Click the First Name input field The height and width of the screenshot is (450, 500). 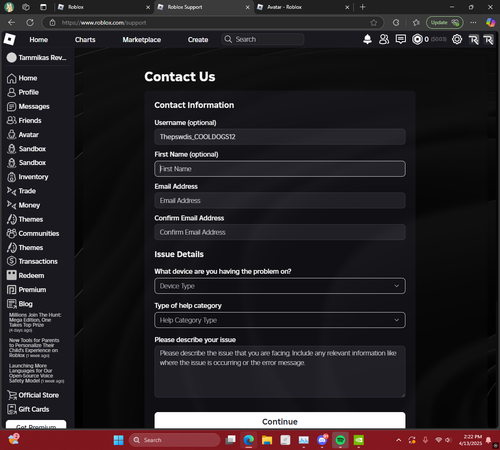[x=280, y=169]
